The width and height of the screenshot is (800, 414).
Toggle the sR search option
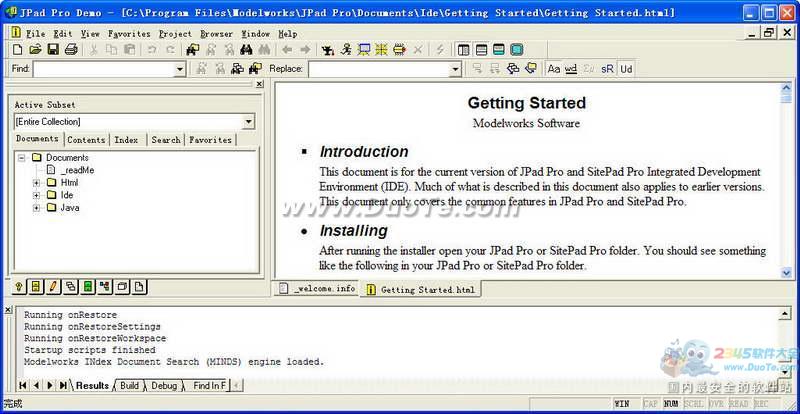(x=607, y=69)
